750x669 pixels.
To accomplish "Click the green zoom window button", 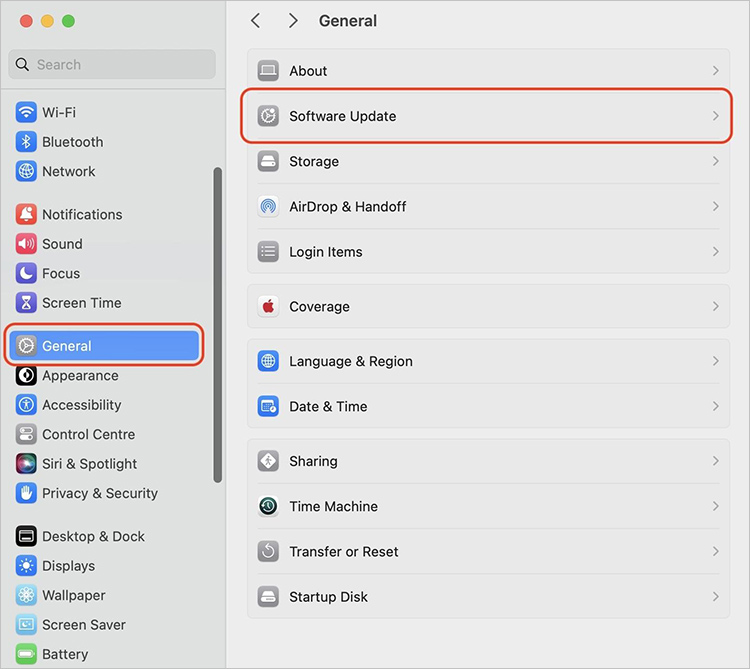I will pyautogui.click(x=68, y=21).
